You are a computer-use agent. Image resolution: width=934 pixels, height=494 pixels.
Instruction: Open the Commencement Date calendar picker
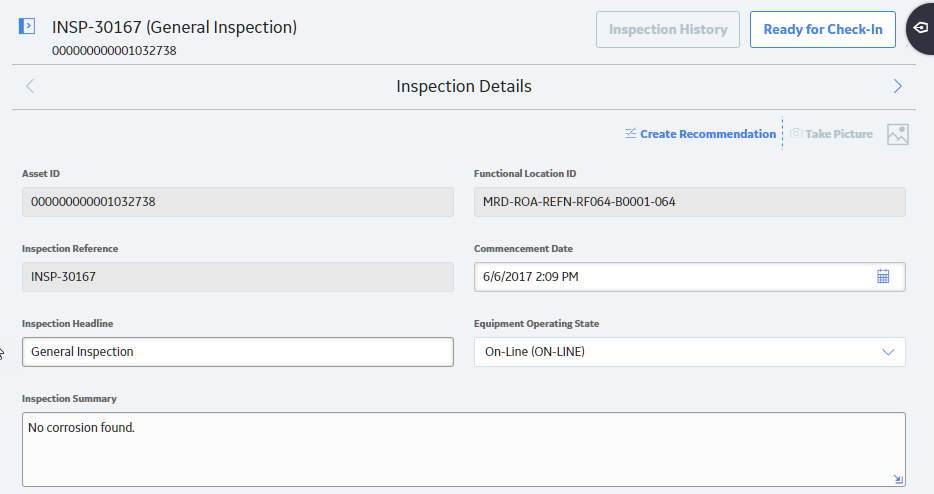[x=883, y=276]
